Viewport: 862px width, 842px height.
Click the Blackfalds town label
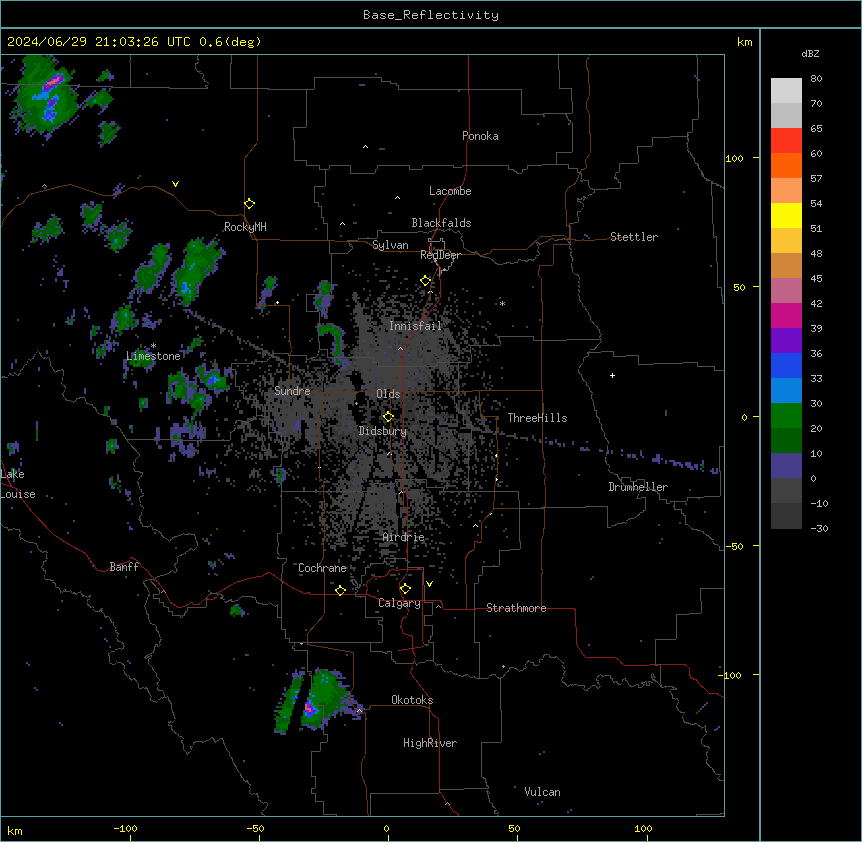coord(441,223)
